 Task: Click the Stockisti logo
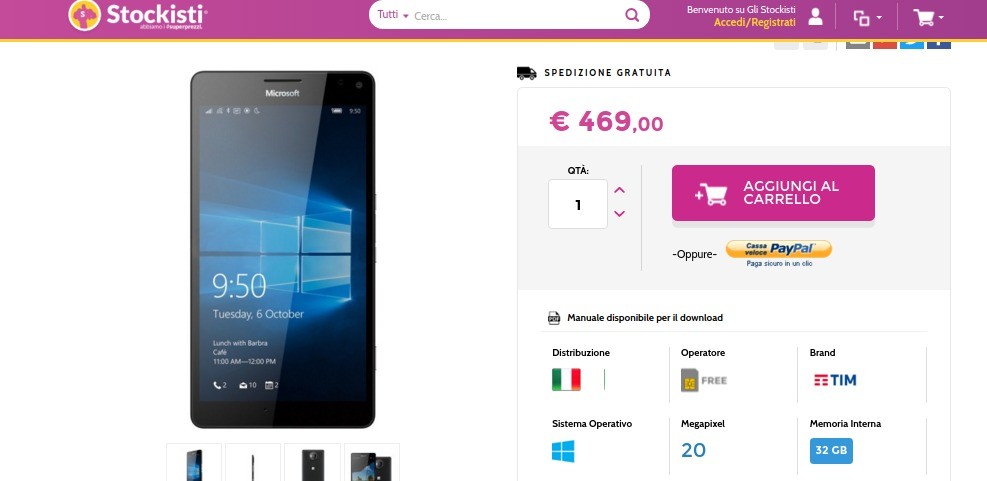[x=138, y=15]
